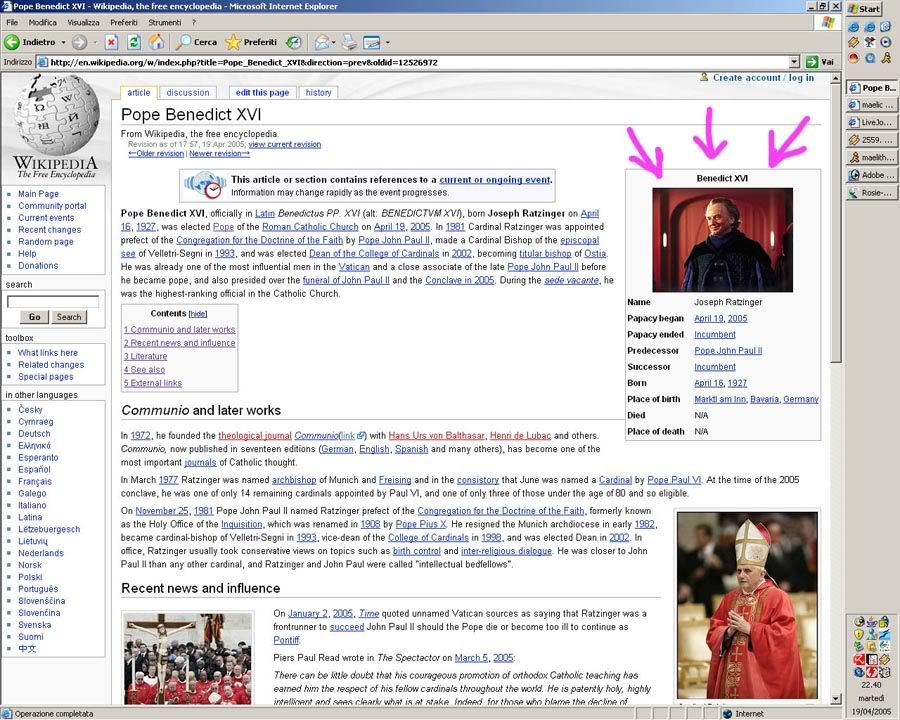900x720 pixels.
Task: Click the infobox portrait image
Action: click(722, 240)
